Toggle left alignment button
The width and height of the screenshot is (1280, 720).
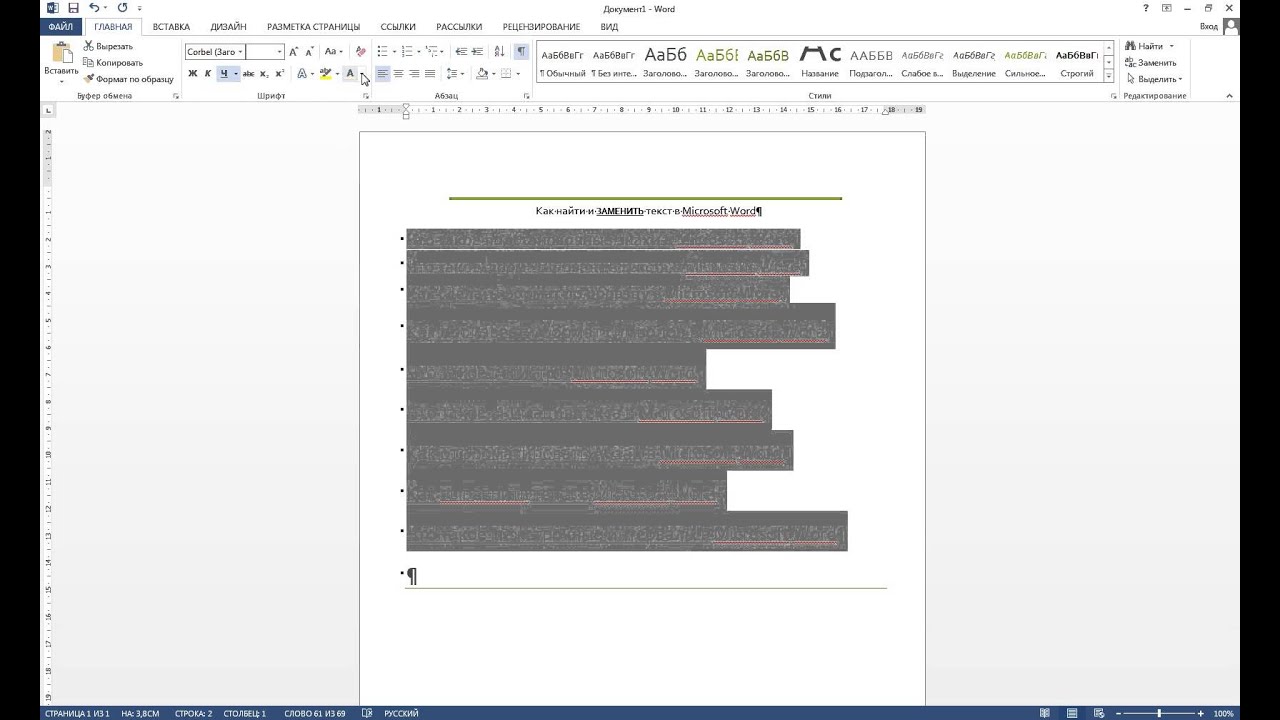tap(382, 74)
